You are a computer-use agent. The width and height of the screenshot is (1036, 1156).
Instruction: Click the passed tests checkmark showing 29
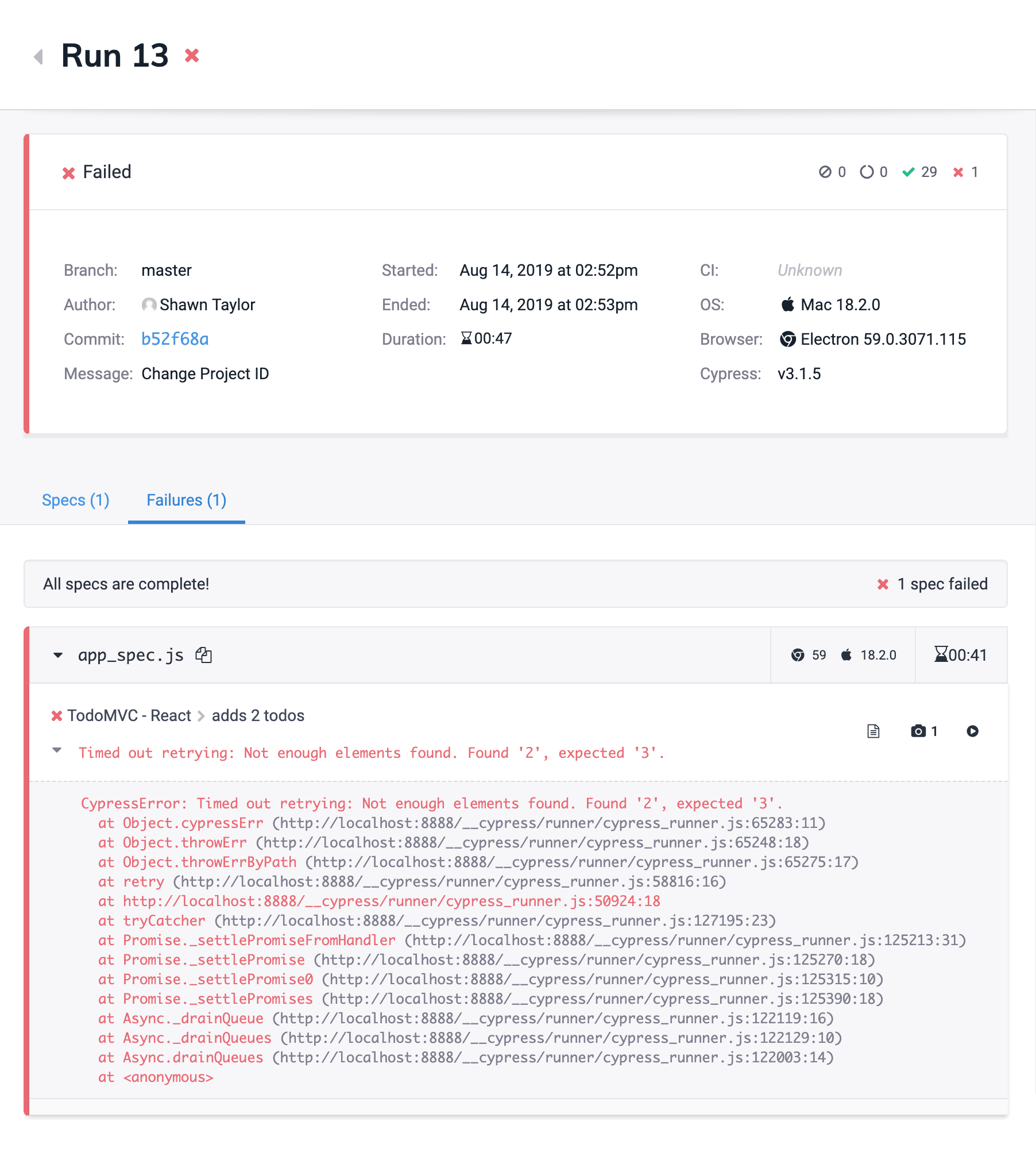(x=909, y=172)
